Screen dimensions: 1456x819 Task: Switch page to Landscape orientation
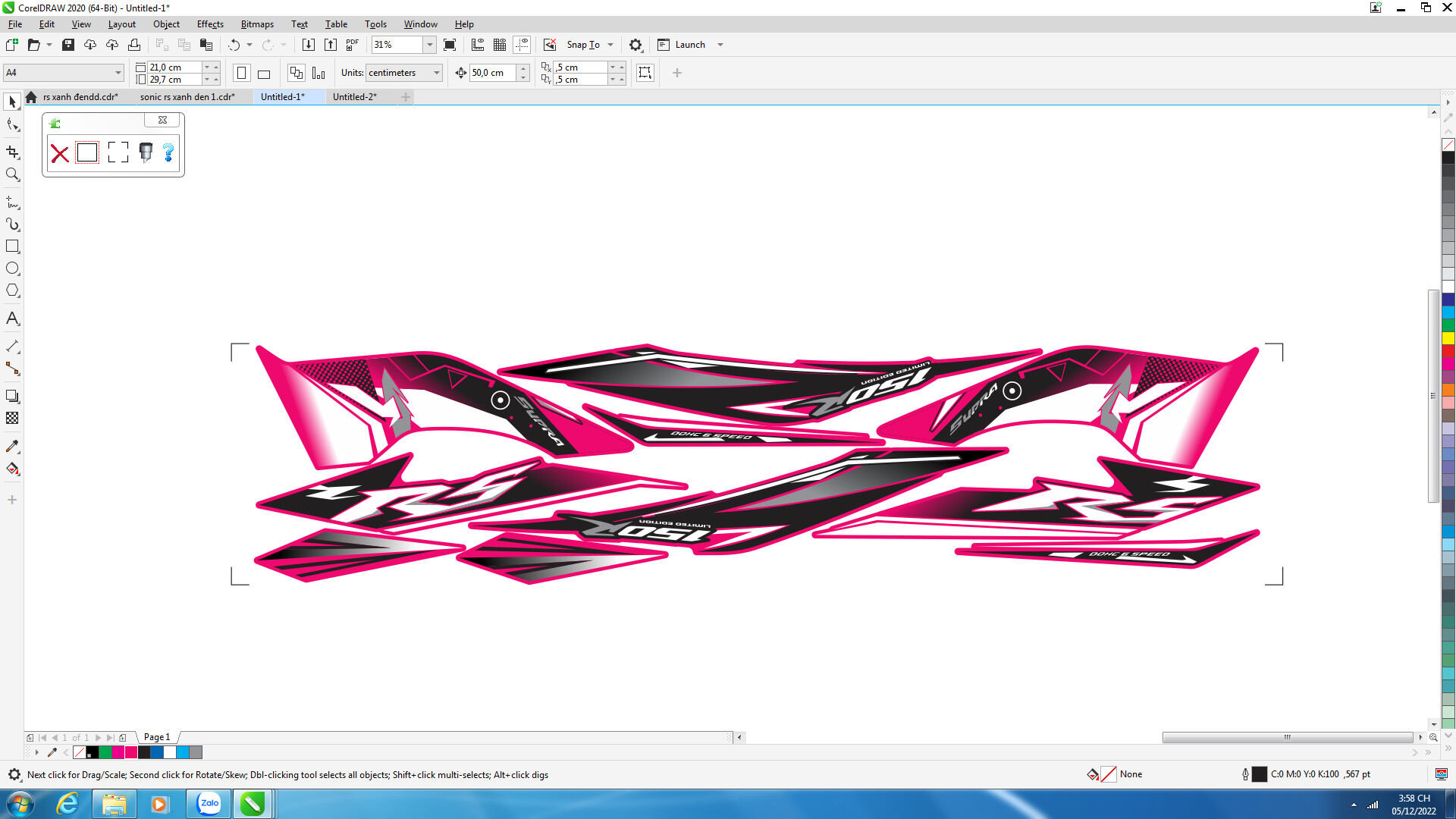264,73
